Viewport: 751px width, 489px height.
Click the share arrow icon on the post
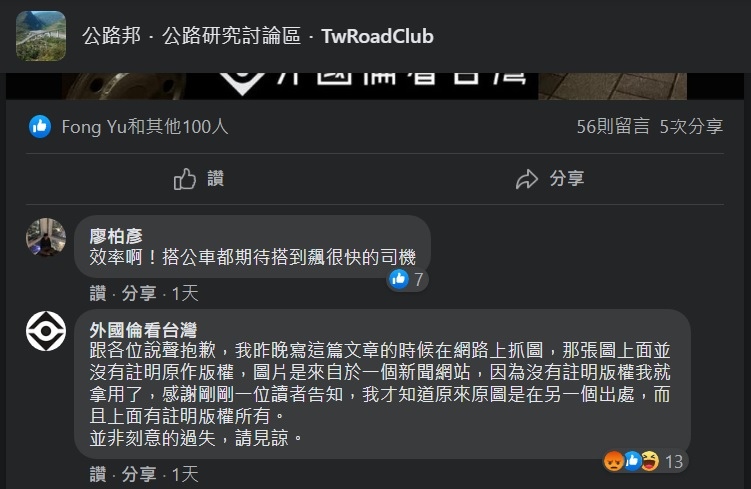coord(527,179)
